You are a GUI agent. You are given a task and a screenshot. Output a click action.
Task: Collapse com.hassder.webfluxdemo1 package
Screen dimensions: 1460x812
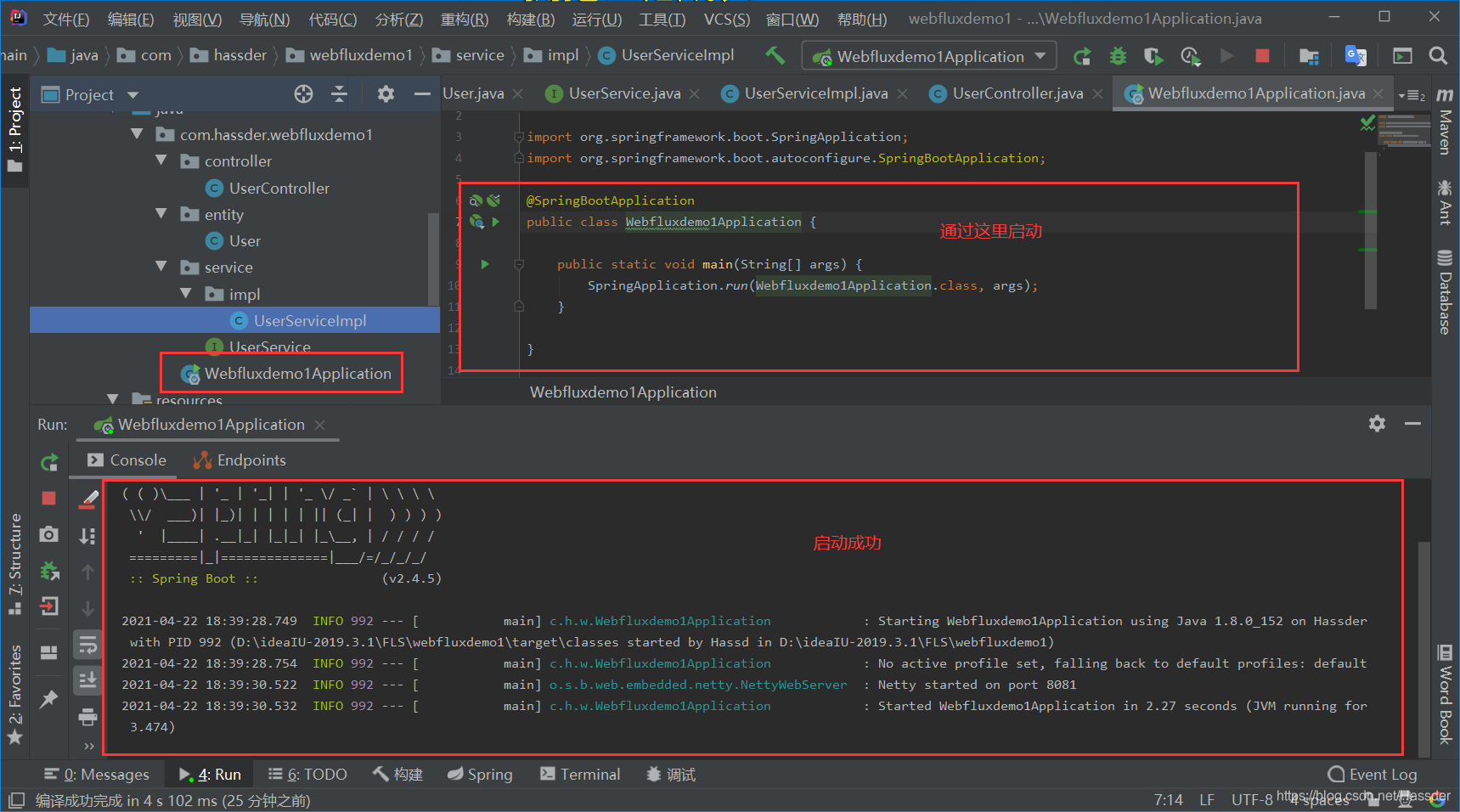[137, 134]
